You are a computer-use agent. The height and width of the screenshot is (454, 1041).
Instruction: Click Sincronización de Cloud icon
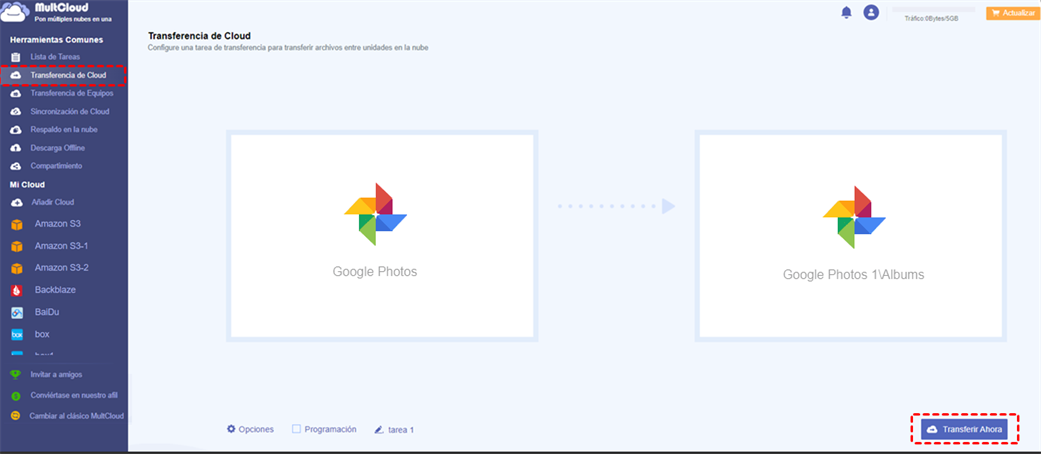[16, 112]
